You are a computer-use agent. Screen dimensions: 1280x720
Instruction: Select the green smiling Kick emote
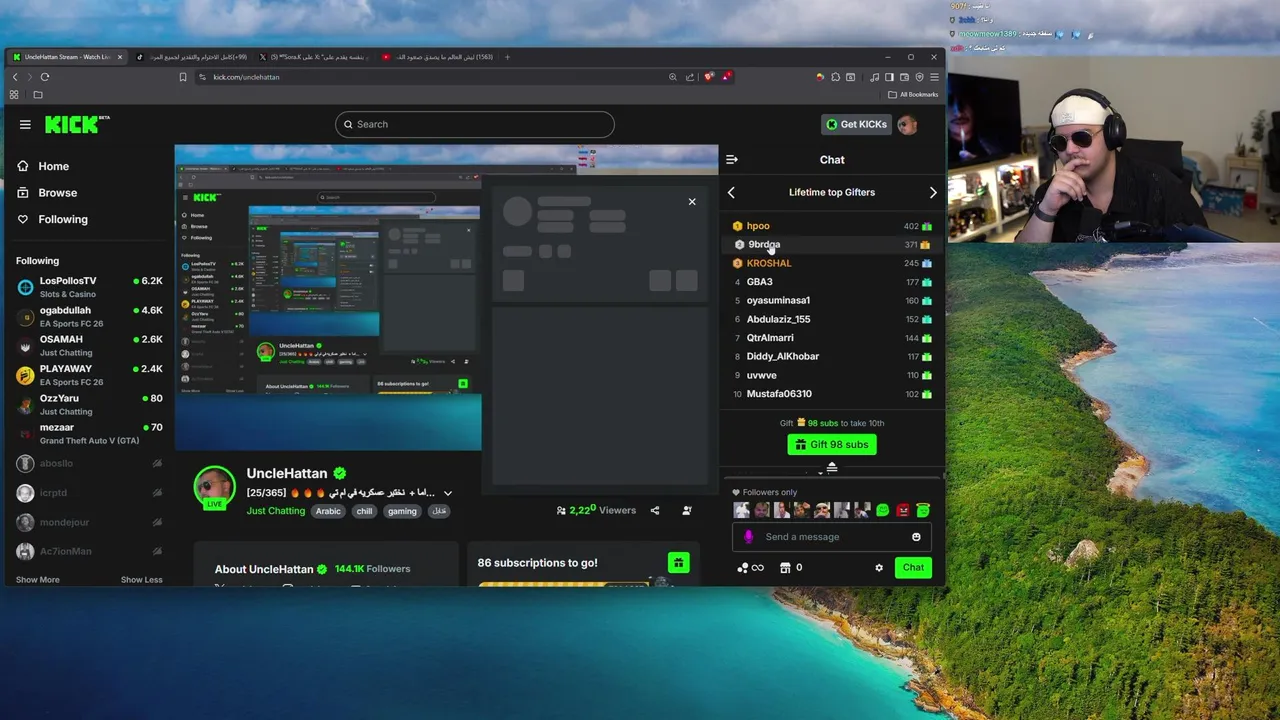pyautogui.click(x=883, y=510)
